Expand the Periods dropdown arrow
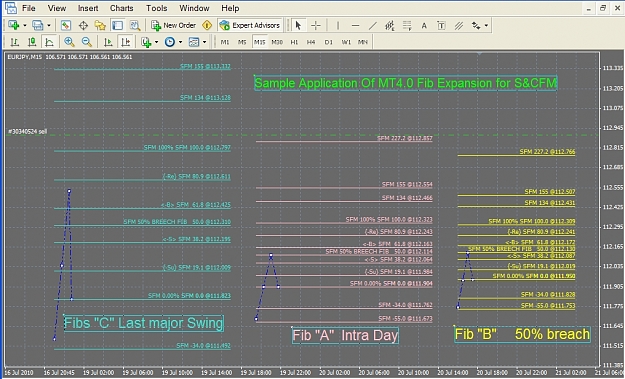The image size is (625, 379). click(180, 42)
